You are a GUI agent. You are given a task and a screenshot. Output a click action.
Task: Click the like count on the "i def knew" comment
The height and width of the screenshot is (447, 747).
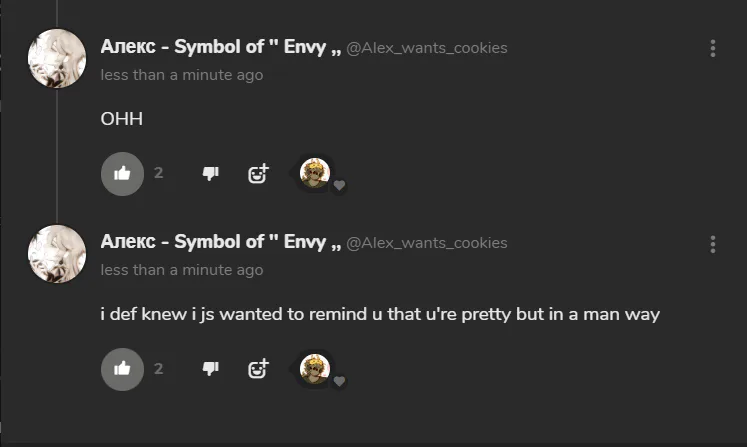tap(158, 368)
